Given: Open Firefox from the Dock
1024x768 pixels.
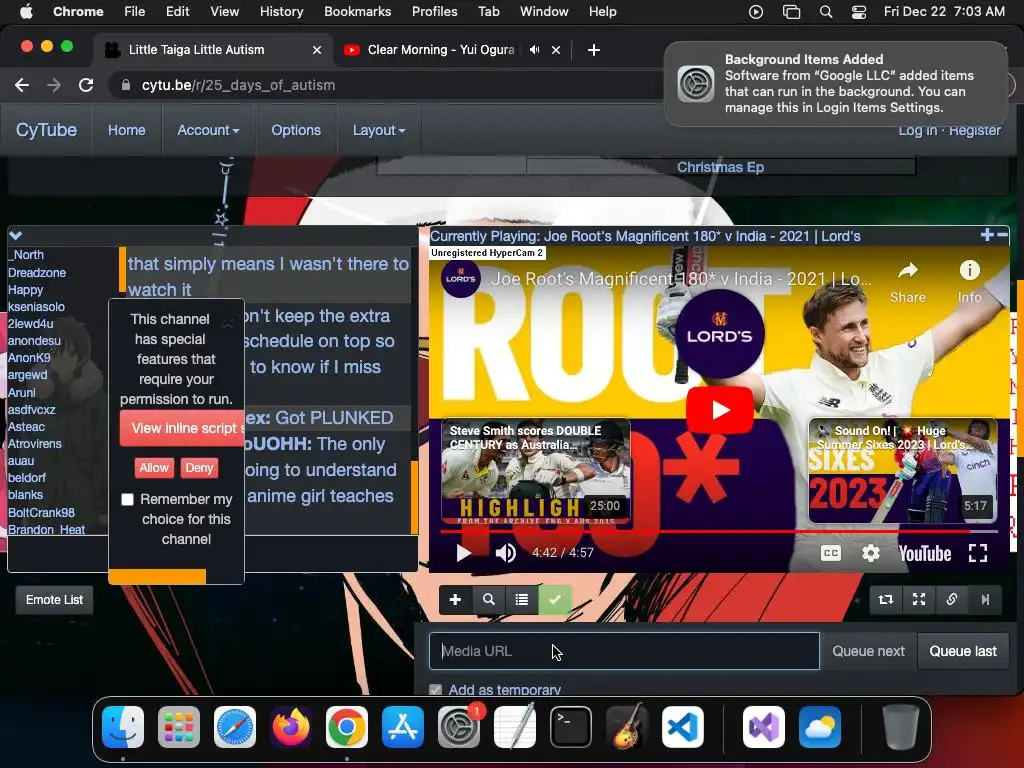Looking at the screenshot, I should click(291, 727).
